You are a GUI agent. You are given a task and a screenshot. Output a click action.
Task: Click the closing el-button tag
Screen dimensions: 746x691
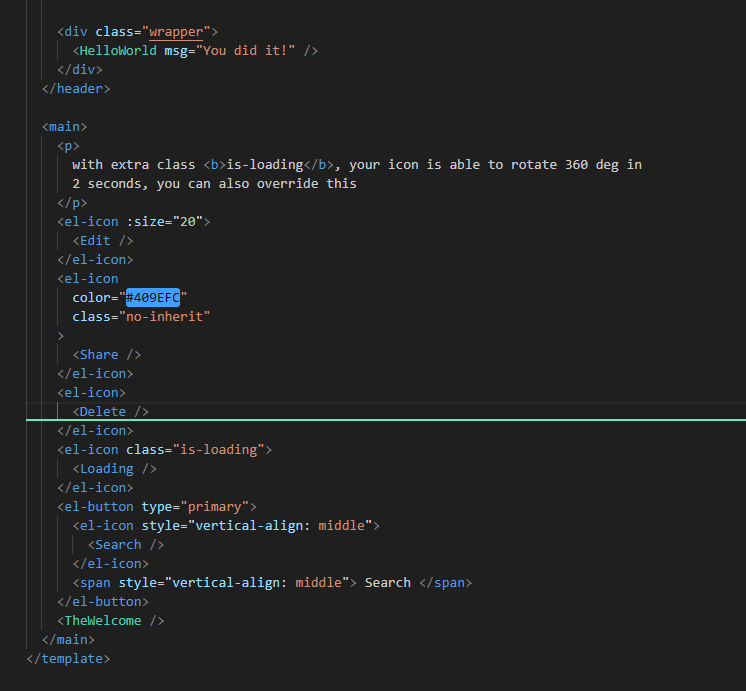(103, 601)
